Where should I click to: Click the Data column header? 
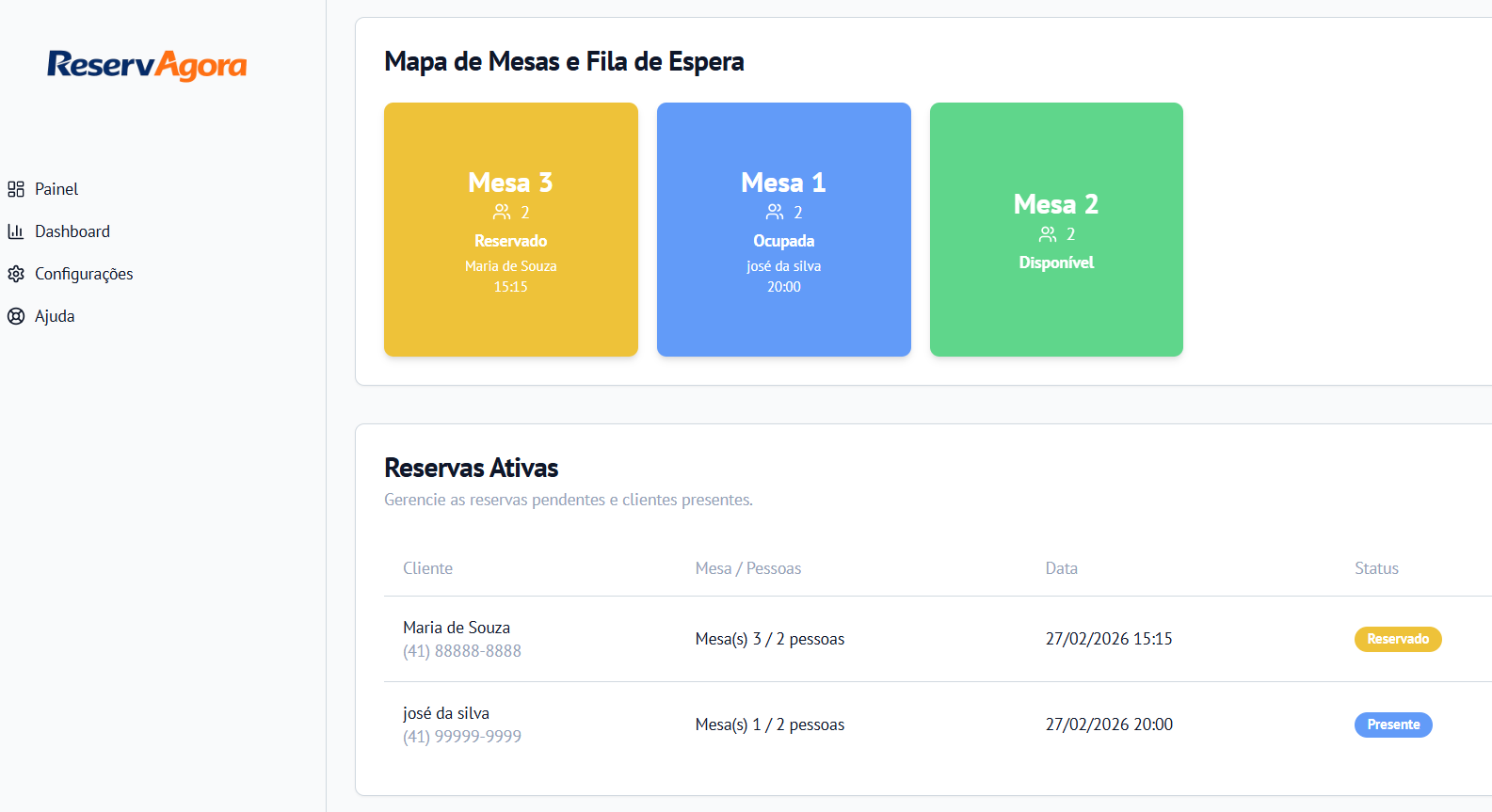tap(1061, 568)
